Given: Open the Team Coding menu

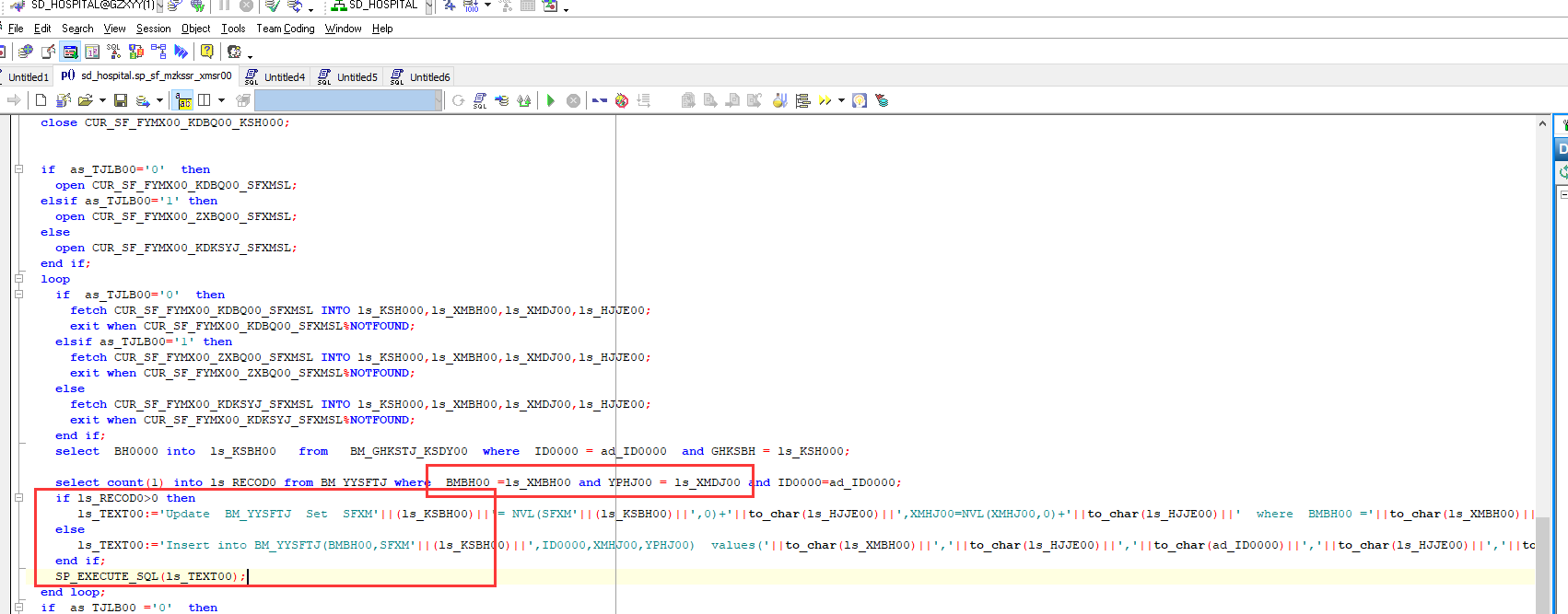Looking at the screenshot, I should tap(286, 29).
